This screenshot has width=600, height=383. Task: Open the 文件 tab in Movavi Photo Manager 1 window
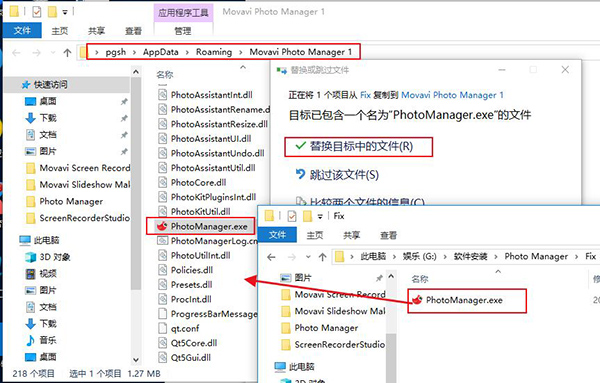22,31
